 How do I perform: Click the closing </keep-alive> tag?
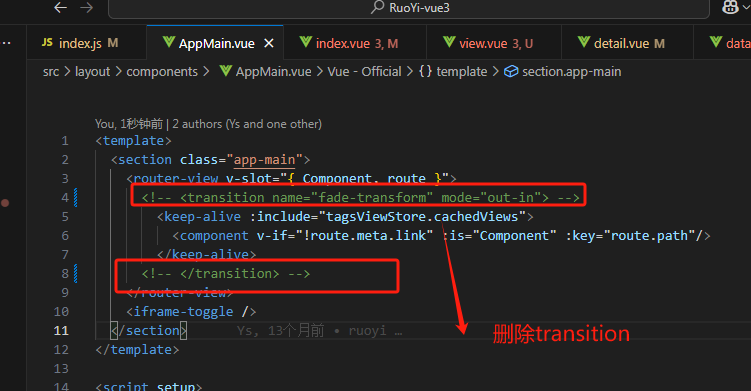[206, 254]
